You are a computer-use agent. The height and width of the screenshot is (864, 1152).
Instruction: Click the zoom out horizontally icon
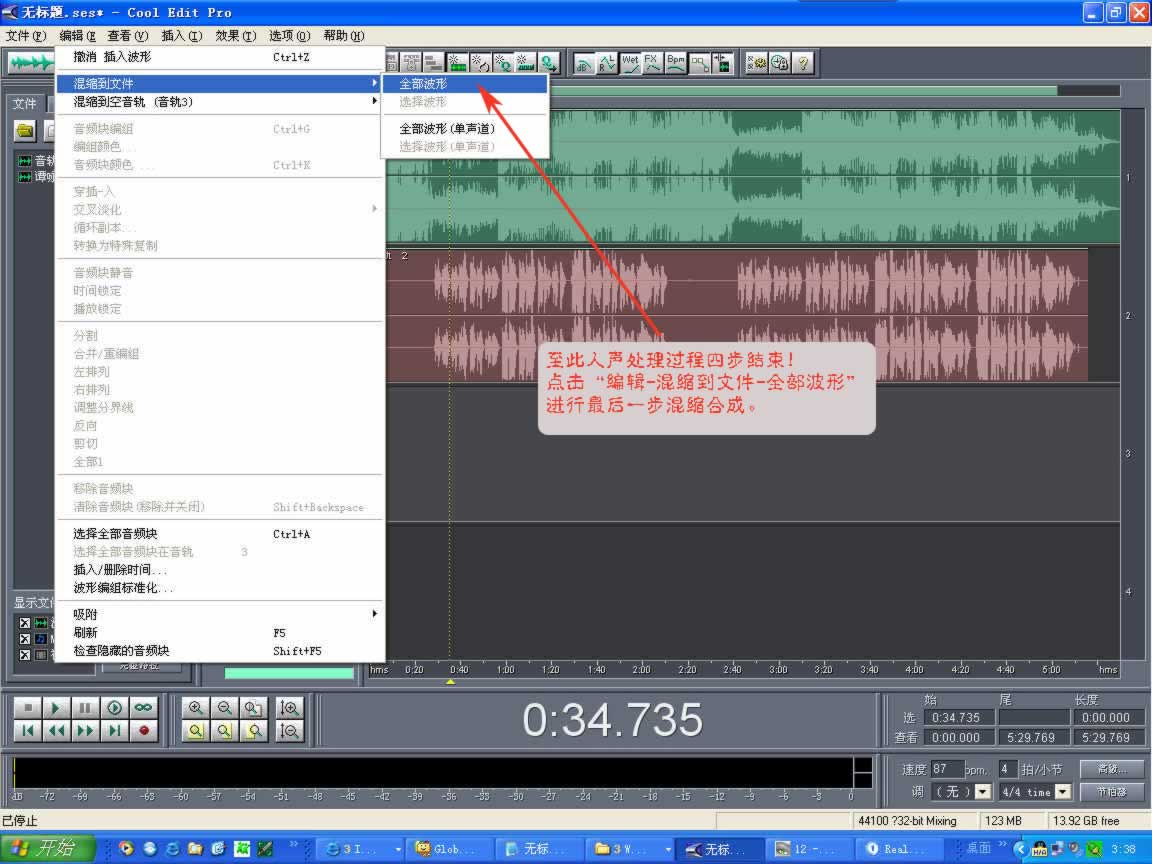(225, 708)
